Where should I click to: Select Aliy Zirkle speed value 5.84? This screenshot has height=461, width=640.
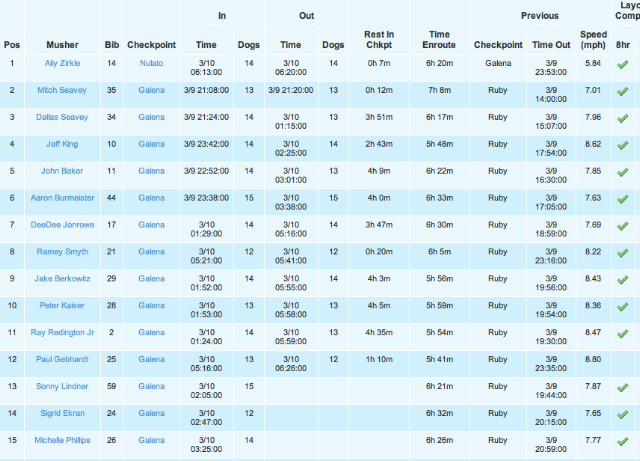tap(593, 63)
